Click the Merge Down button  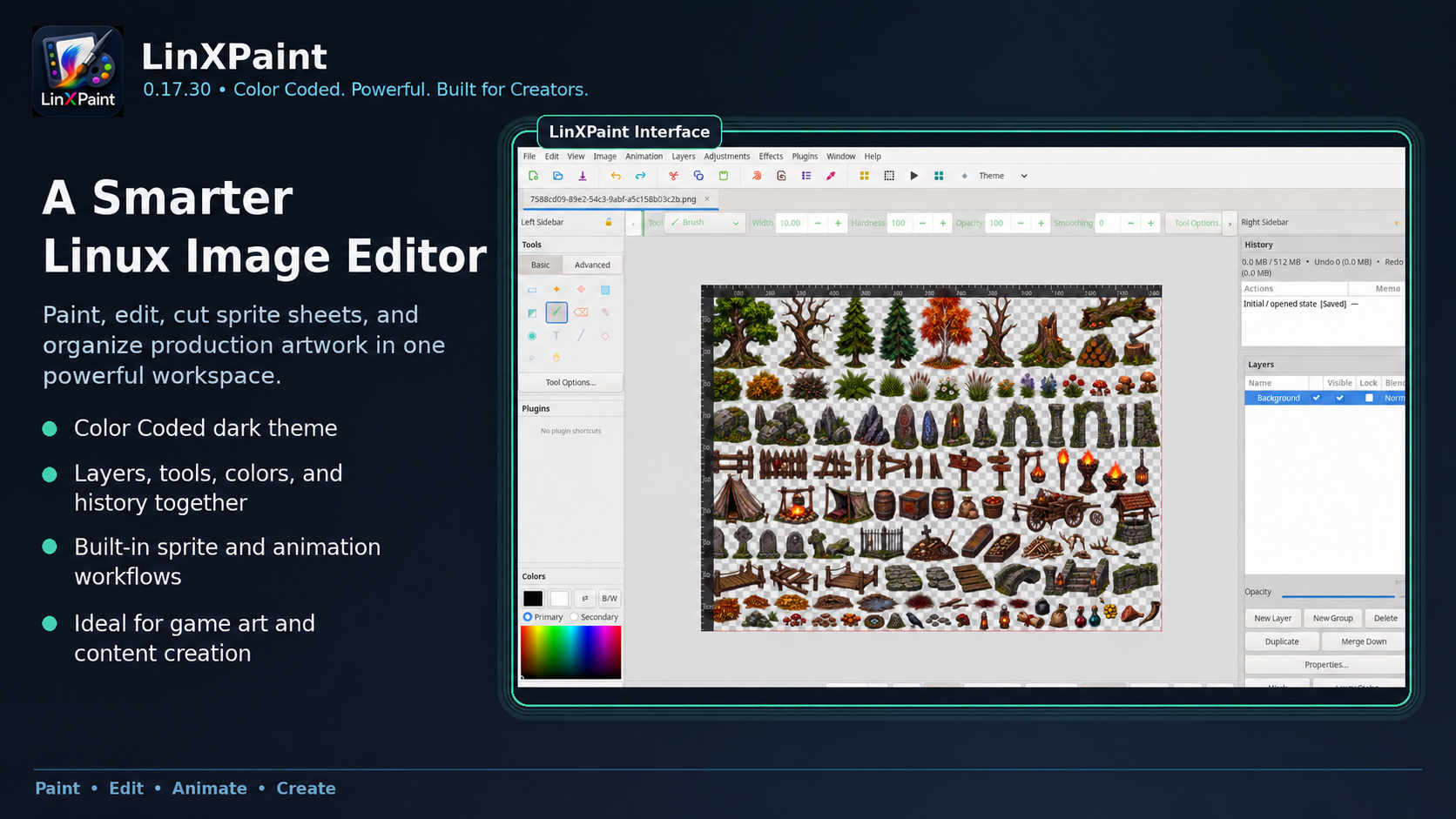[x=1364, y=641]
